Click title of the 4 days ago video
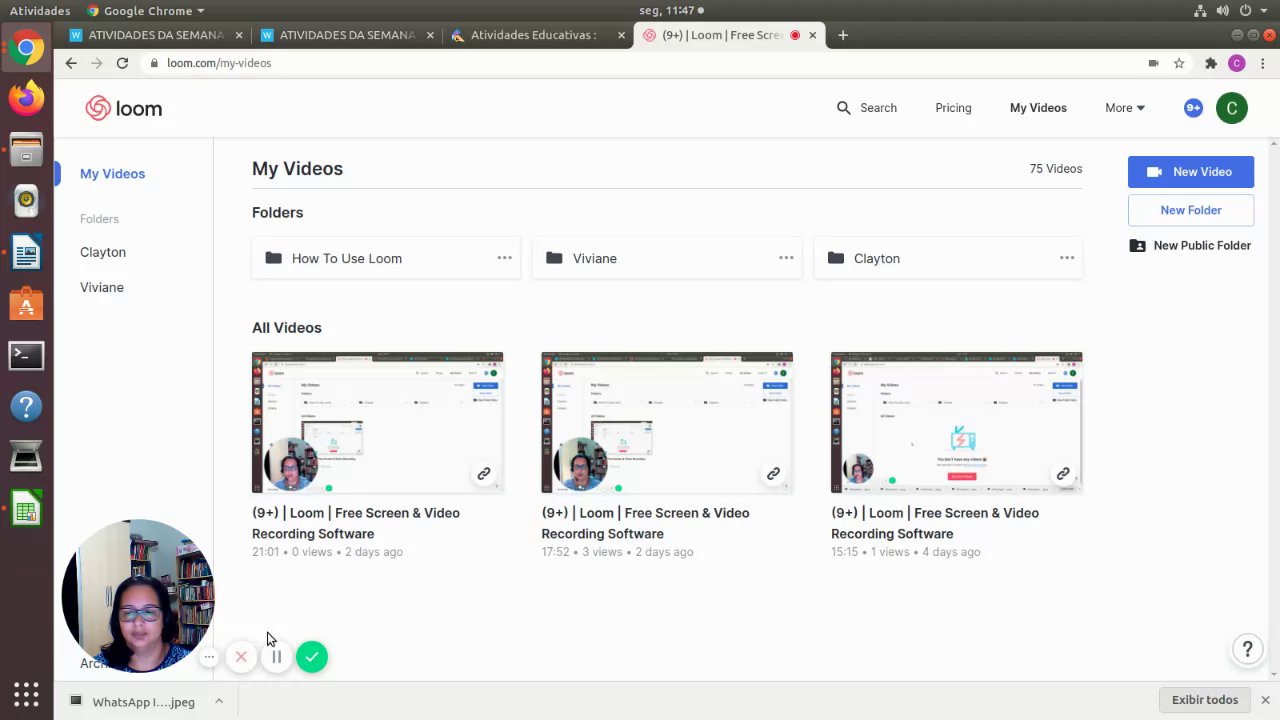Image resolution: width=1280 pixels, height=720 pixels. [935, 523]
